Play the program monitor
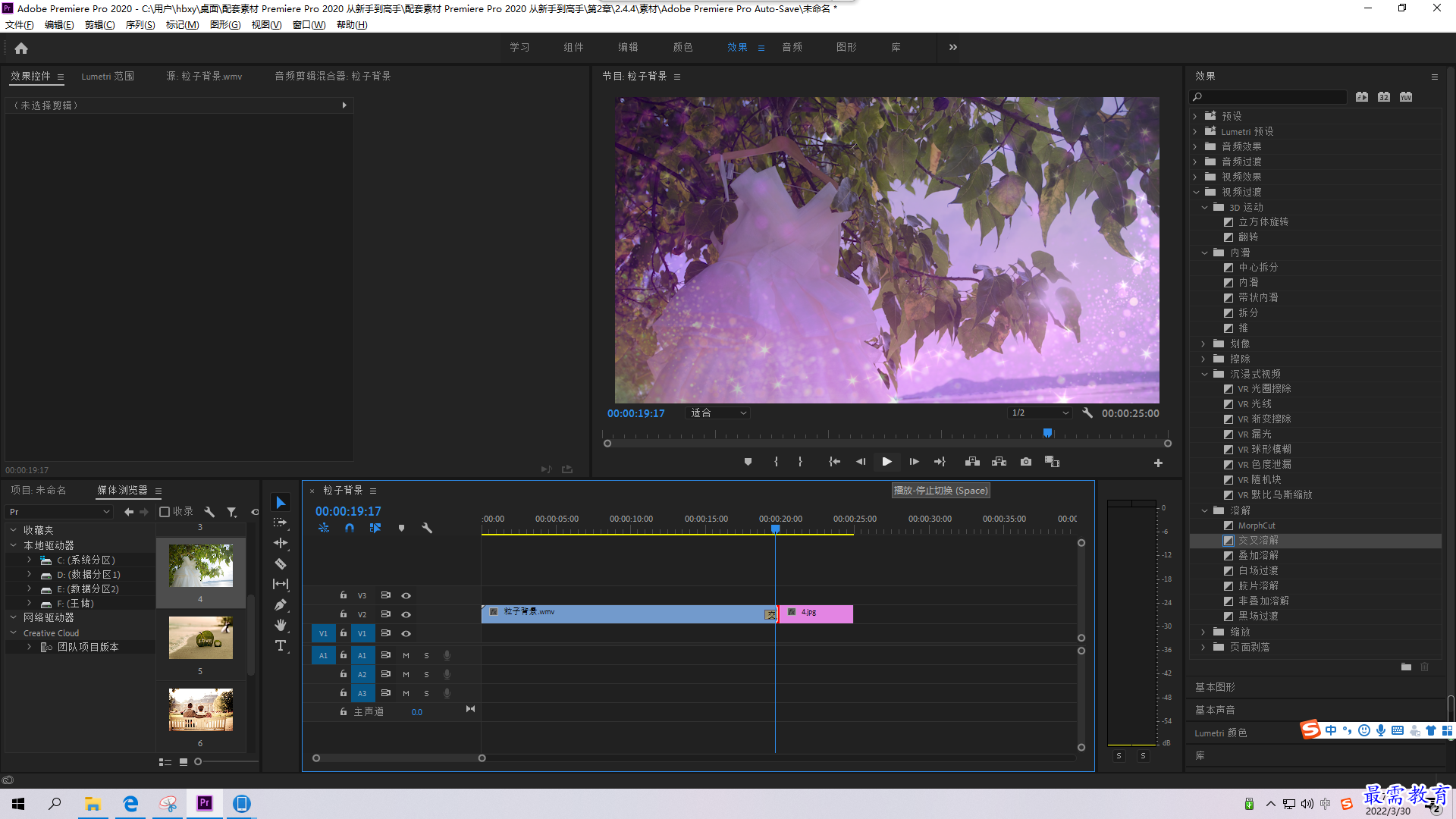Screen dimensions: 1456x819 tap(886, 462)
